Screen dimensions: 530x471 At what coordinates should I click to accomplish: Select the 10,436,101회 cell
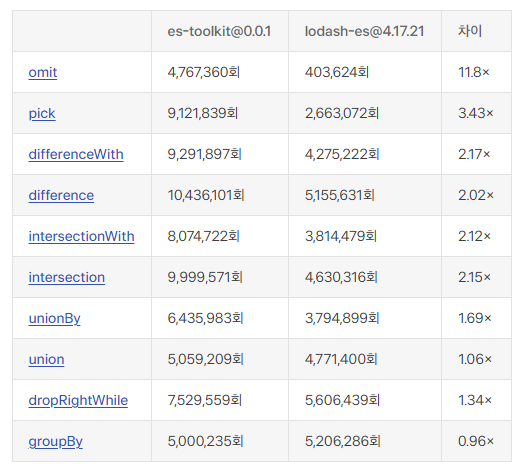coord(220,195)
